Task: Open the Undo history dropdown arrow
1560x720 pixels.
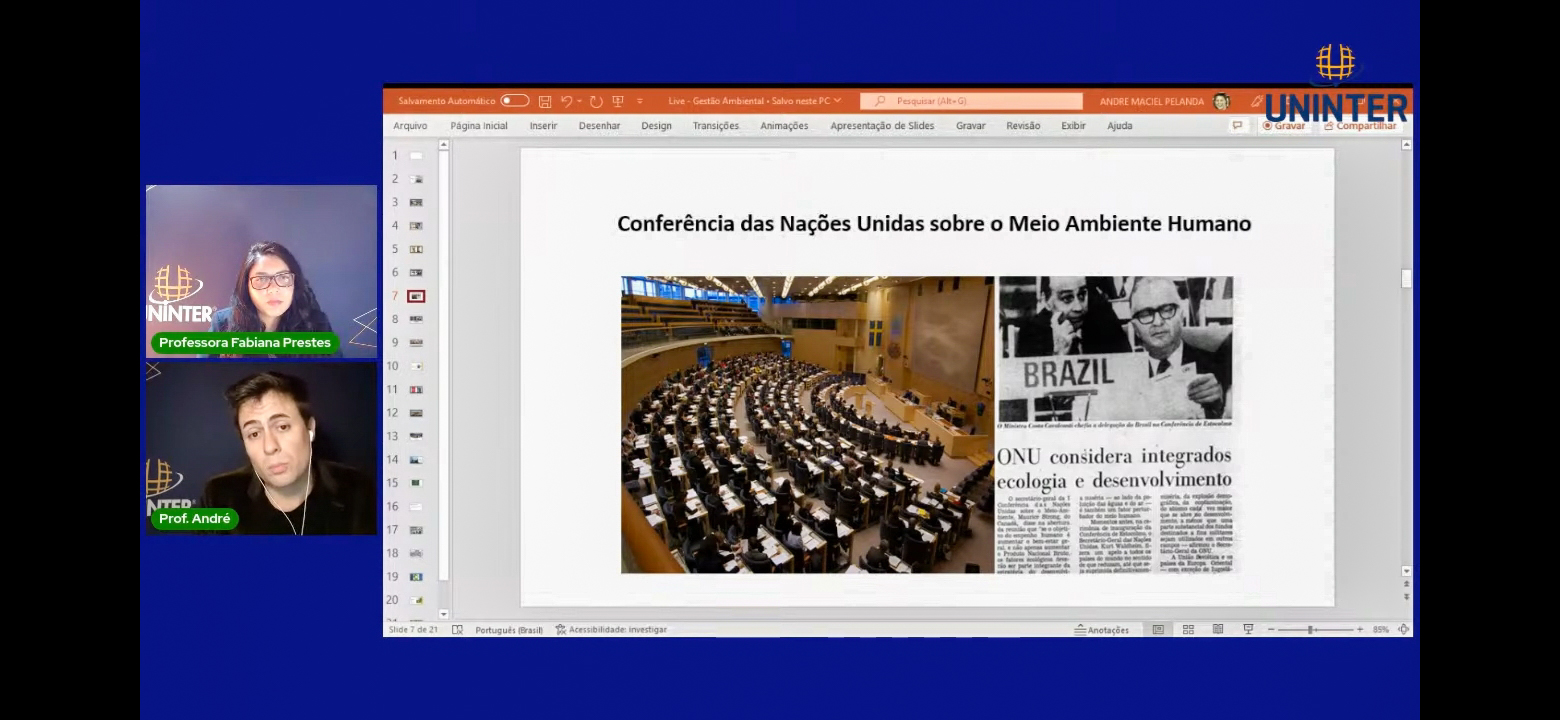Action: 579,101
